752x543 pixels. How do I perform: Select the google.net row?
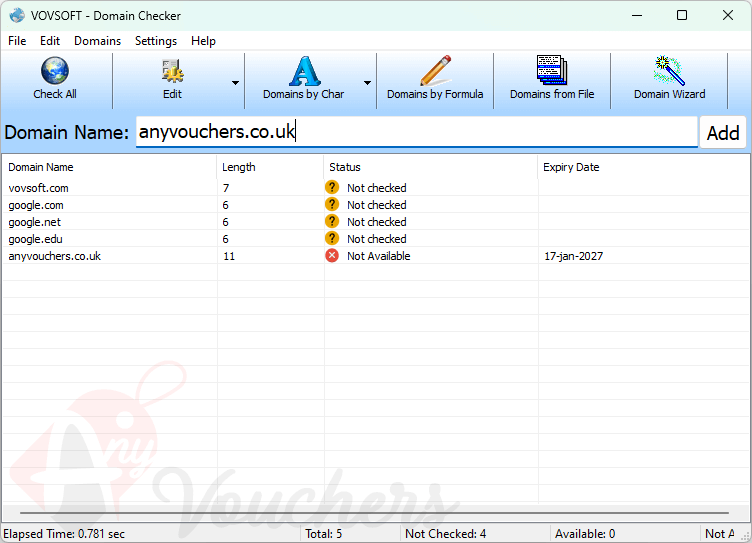pyautogui.click(x=376, y=222)
